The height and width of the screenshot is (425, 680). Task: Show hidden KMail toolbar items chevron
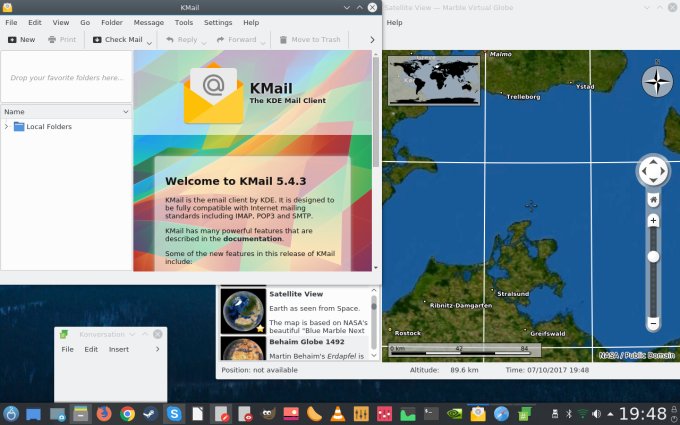click(x=372, y=40)
